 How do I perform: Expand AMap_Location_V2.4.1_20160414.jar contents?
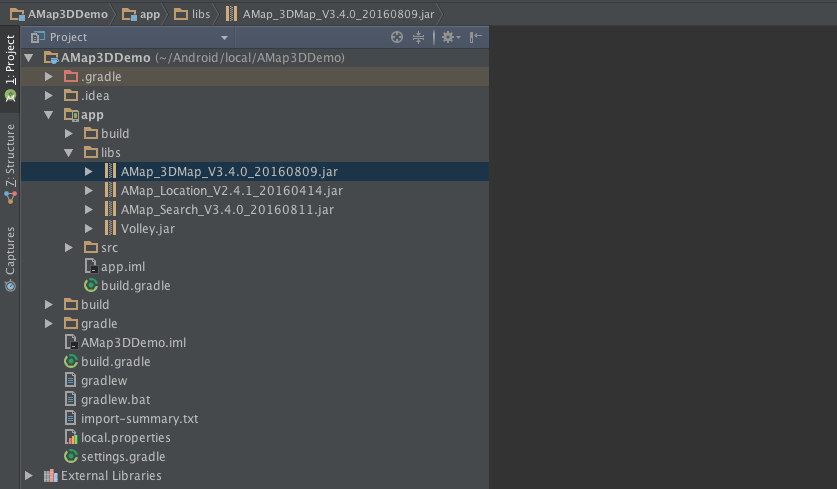(x=89, y=191)
